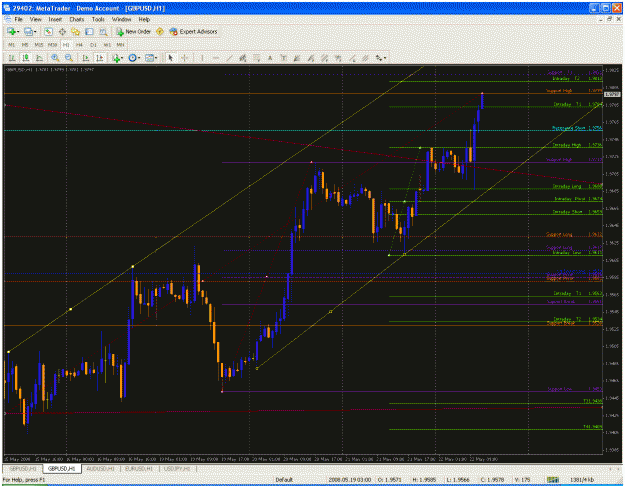The image size is (625, 486).
Task: Select the text 'A' drawing tool
Action: click(x=270, y=58)
